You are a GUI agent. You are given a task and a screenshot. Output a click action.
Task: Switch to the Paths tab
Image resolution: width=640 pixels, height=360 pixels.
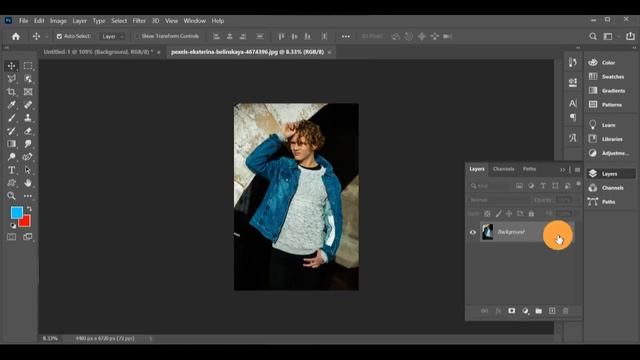tap(529, 169)
